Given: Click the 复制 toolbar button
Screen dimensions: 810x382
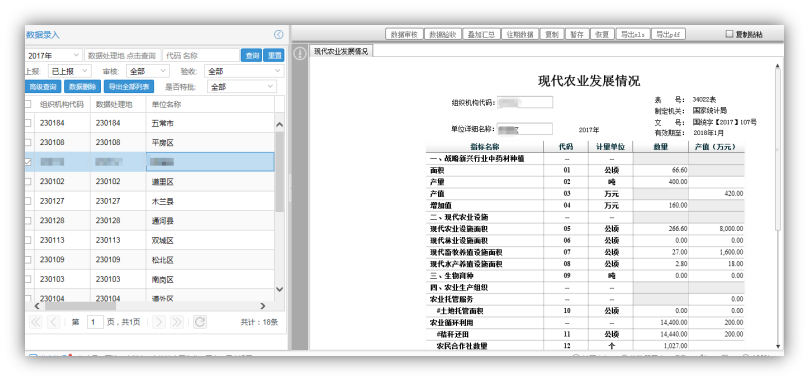Looking at the screenshot, I should point(552,34).
